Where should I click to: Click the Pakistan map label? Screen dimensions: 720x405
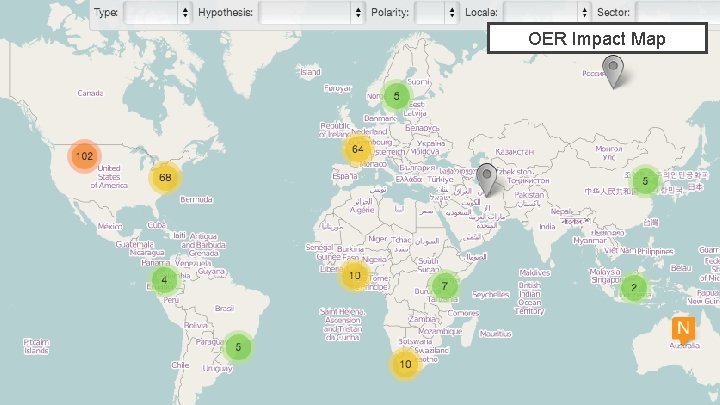click(x=529, y=195)
